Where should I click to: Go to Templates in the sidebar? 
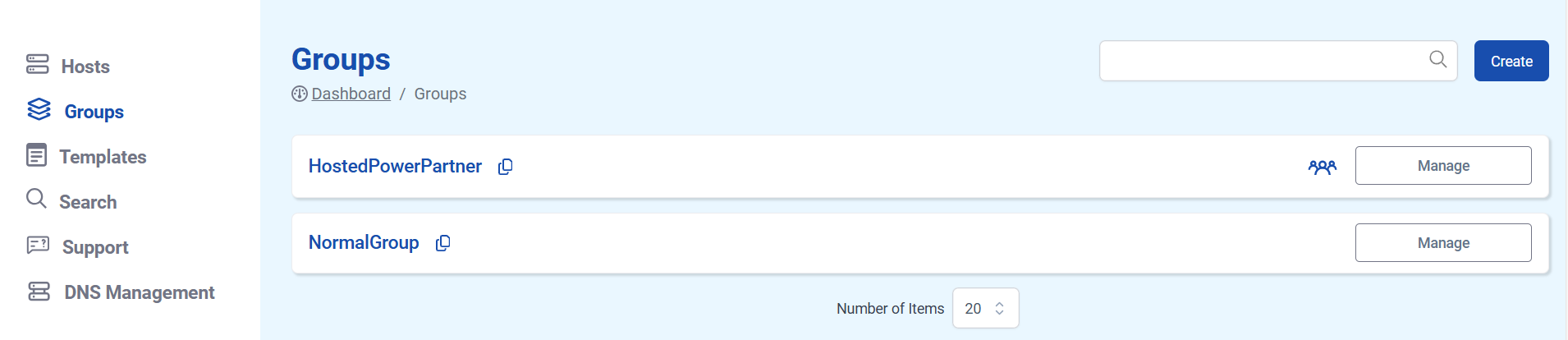pos(103,157)
